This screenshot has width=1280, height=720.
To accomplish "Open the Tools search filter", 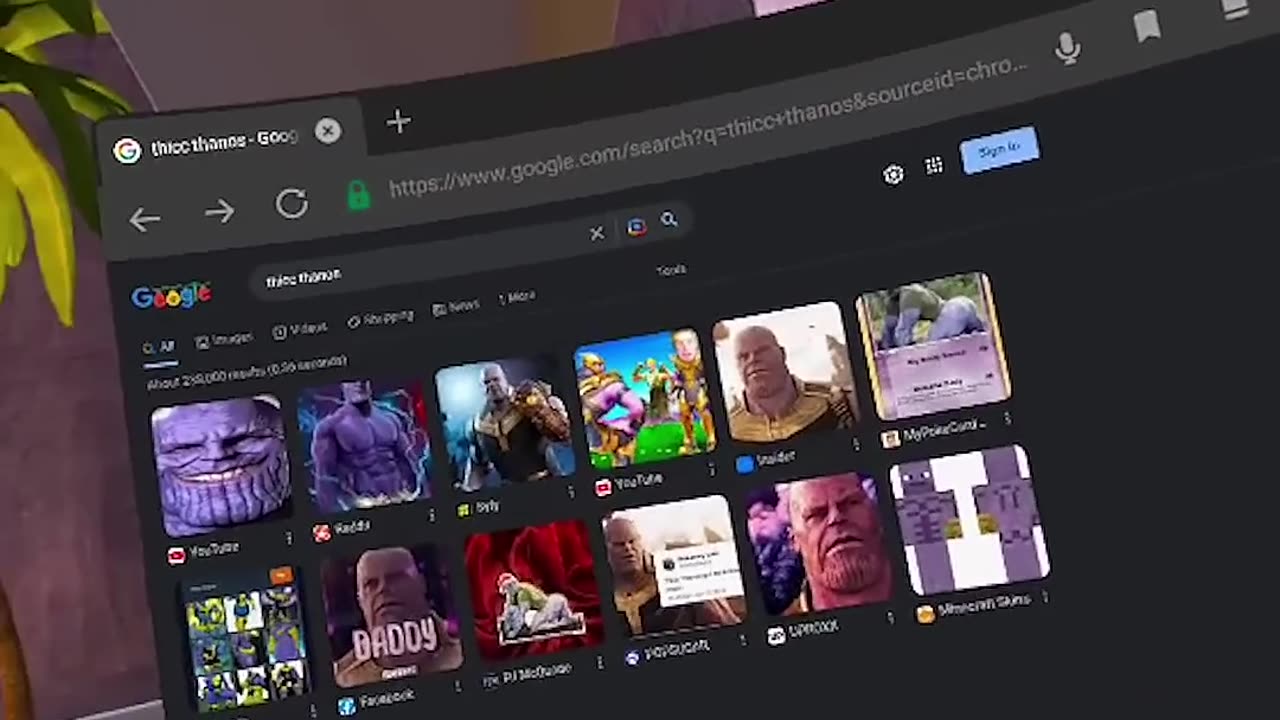I will click(671, 270).
